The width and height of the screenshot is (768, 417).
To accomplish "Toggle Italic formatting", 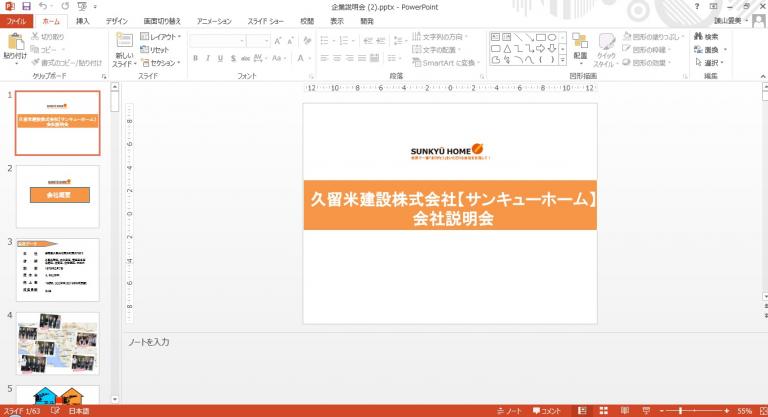I will coord(208,58).
